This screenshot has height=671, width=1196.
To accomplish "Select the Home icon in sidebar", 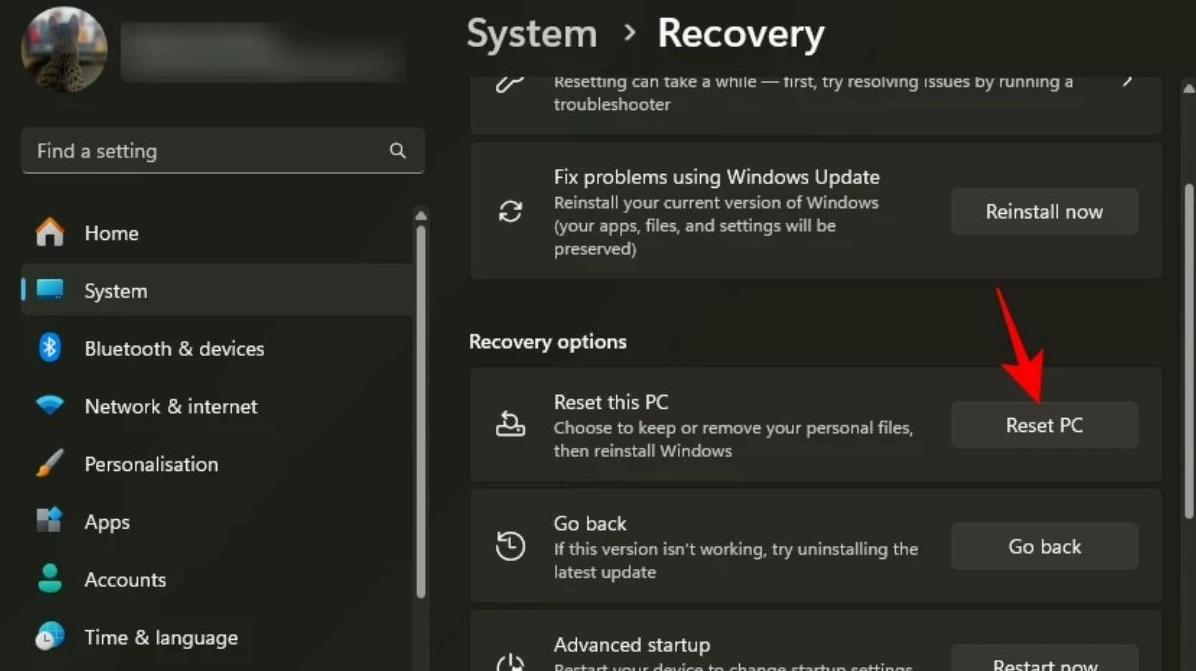I will [x=50, y=232].
